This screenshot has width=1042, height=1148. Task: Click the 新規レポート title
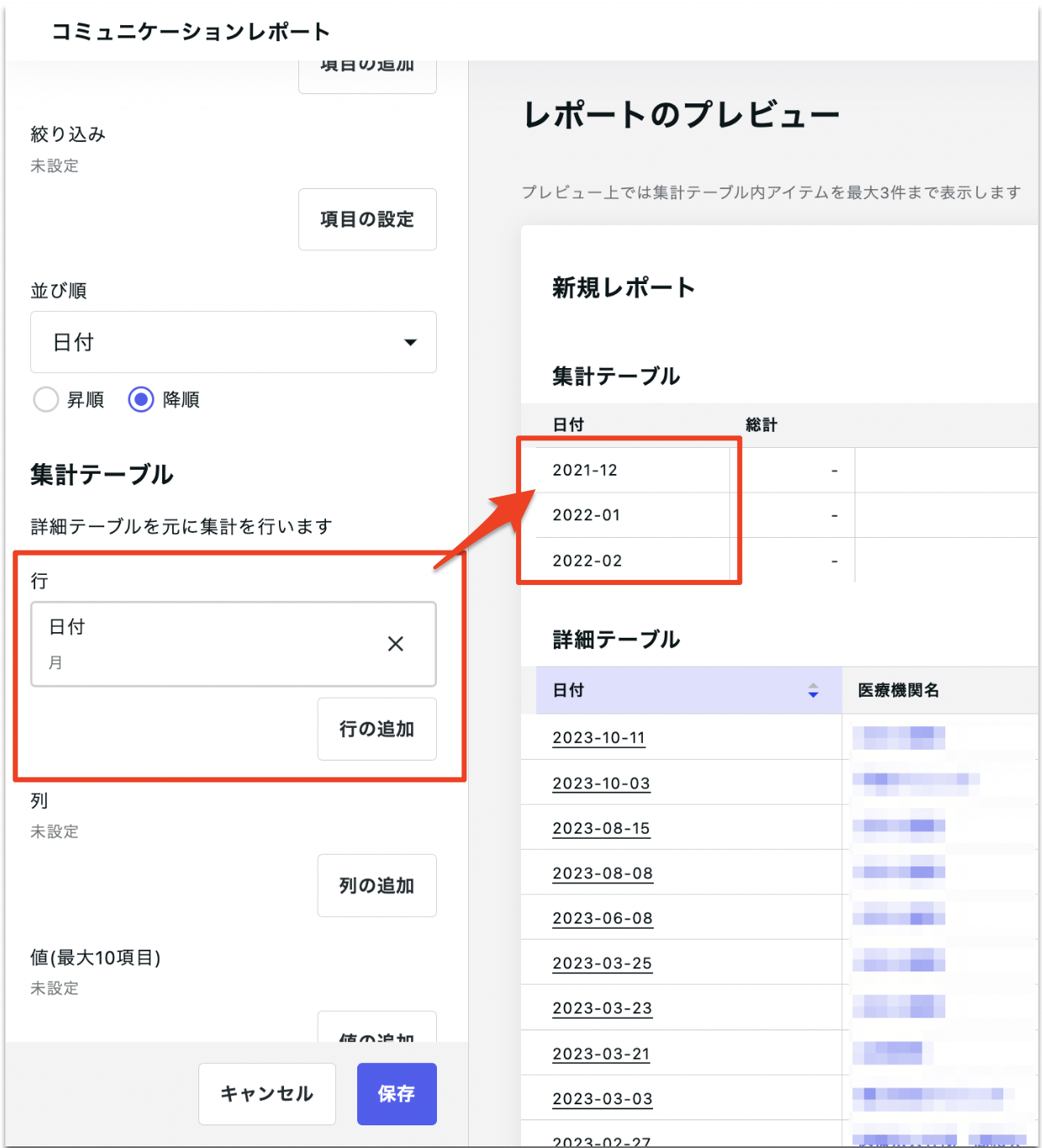click(x=624, y=287)
